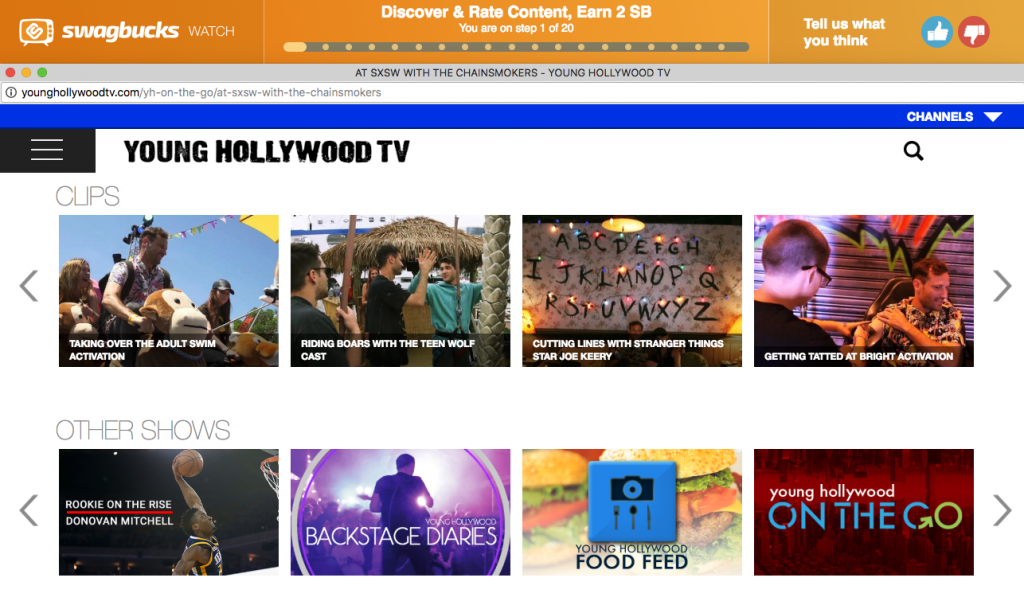Click the green maximize window button
1024x605 pixels.
coord(42,73)
